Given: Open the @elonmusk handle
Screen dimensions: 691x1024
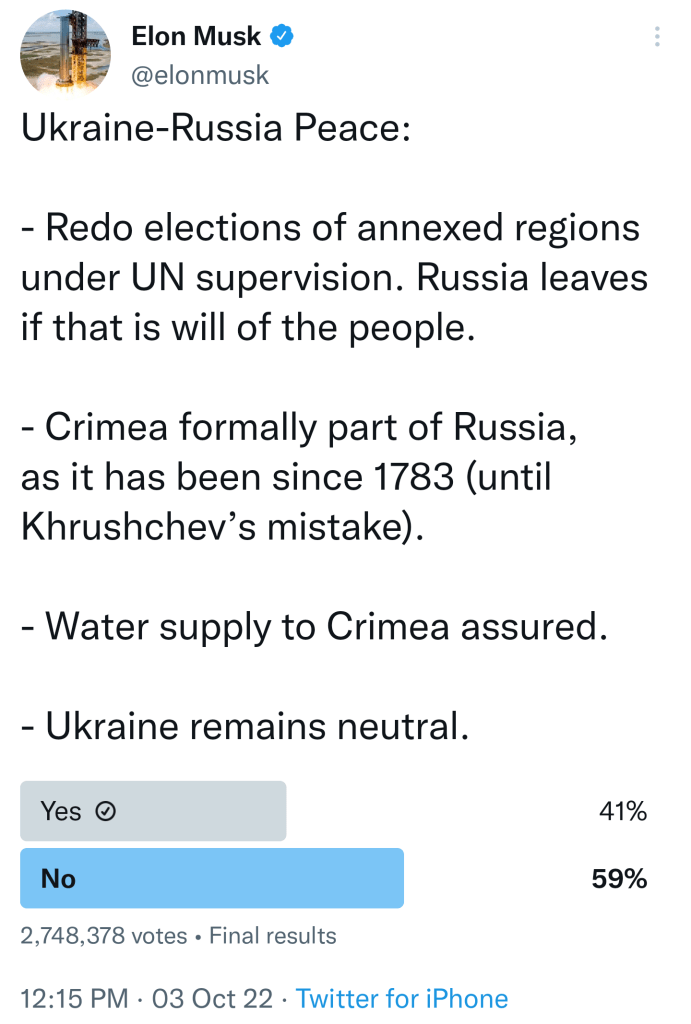Looking at the screenshot, I should 200,75.
